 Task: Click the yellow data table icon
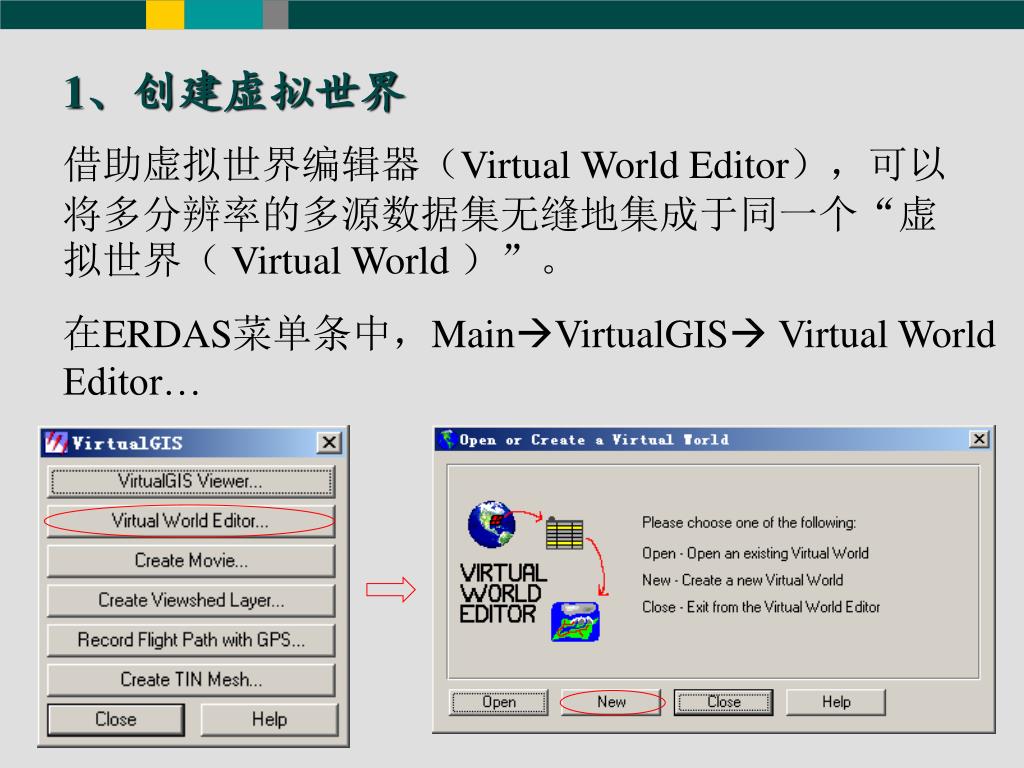pos(564,533)
